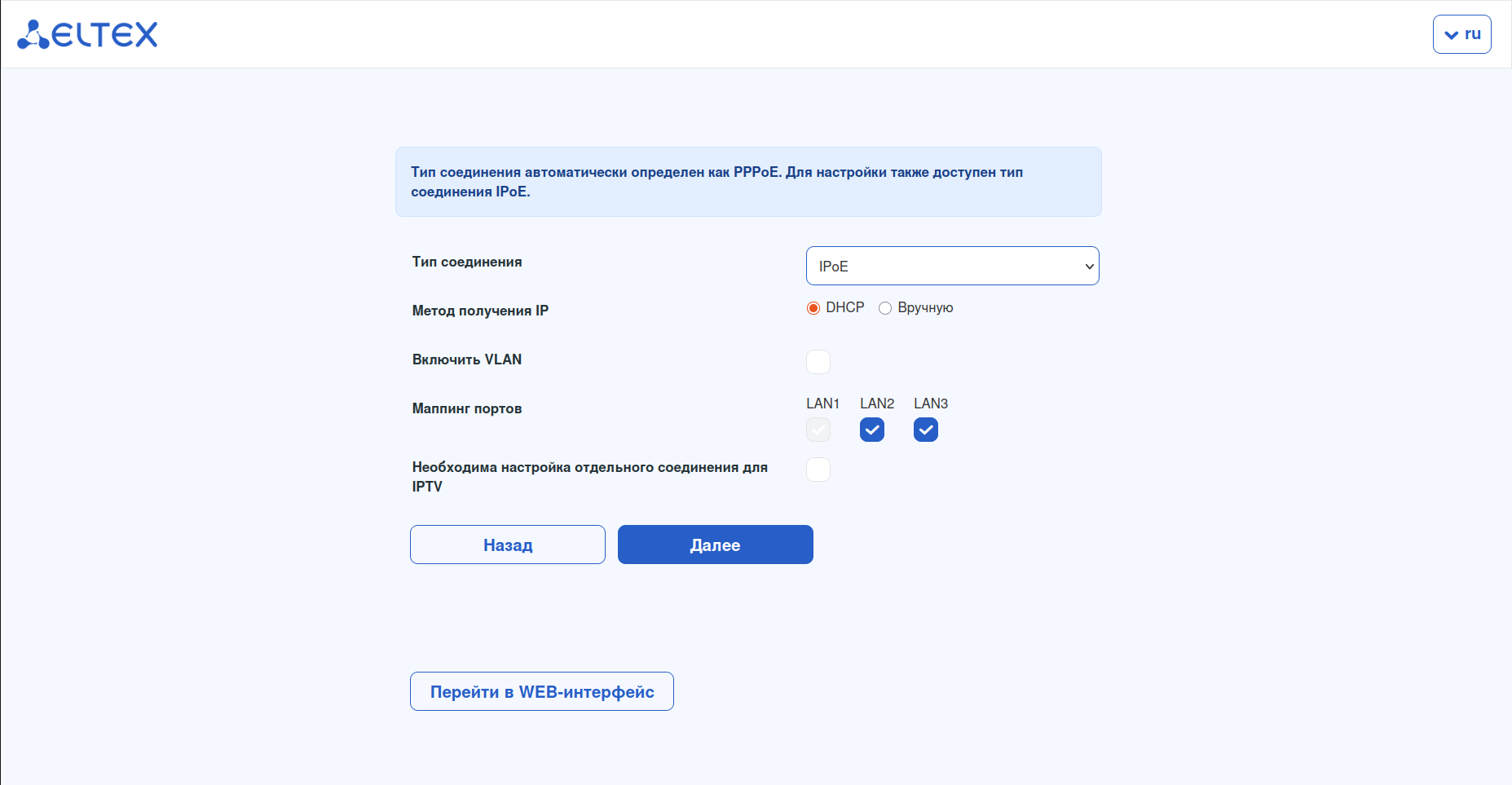The image size is (1512, 785).
Task: Uncheck the LAN3 port checkbox
Action: click(x=926, y=430)
